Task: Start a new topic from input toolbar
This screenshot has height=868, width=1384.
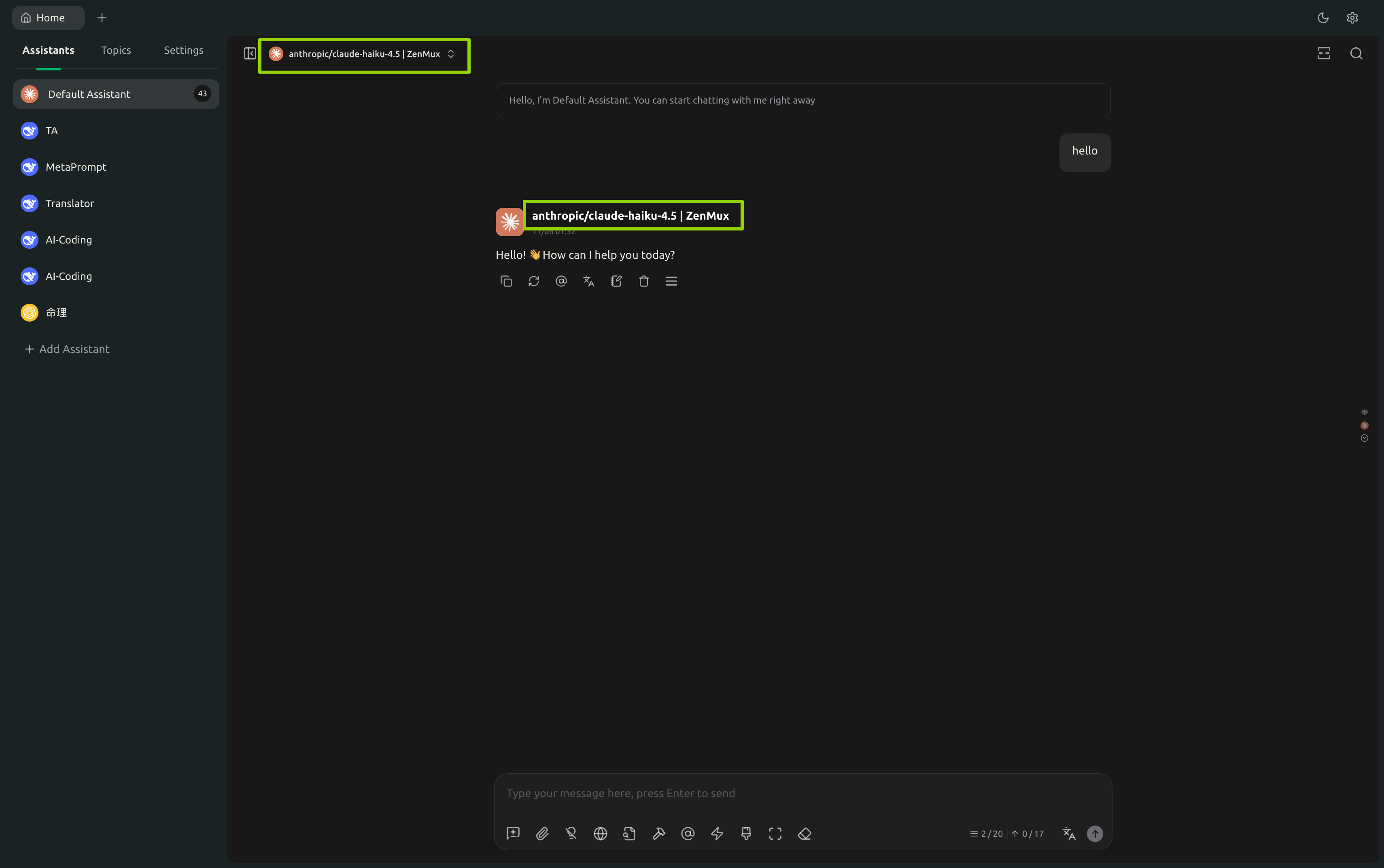Action: [513, 834]
